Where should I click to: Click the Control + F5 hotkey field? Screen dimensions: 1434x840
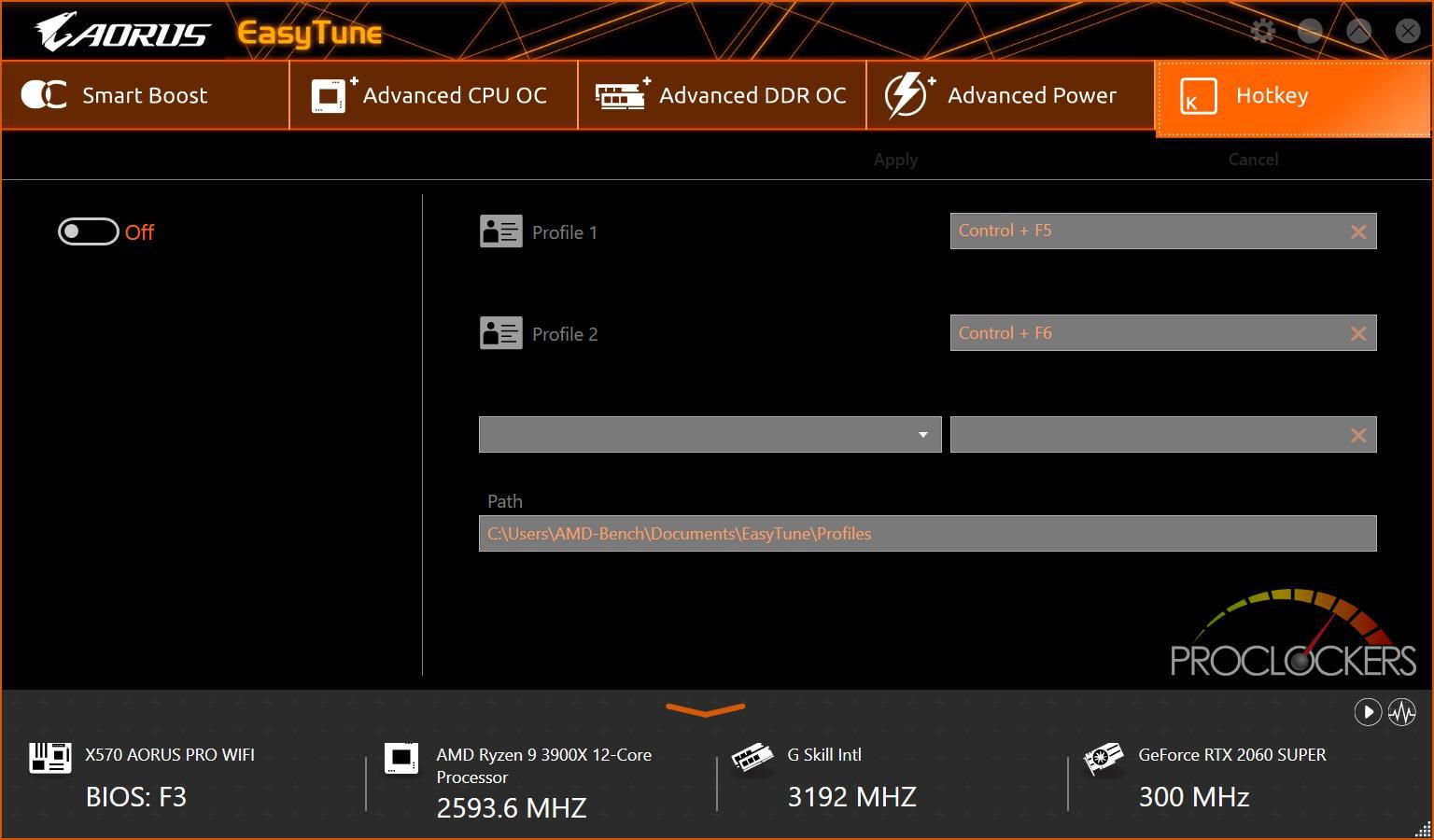[x=1163, y=231]
